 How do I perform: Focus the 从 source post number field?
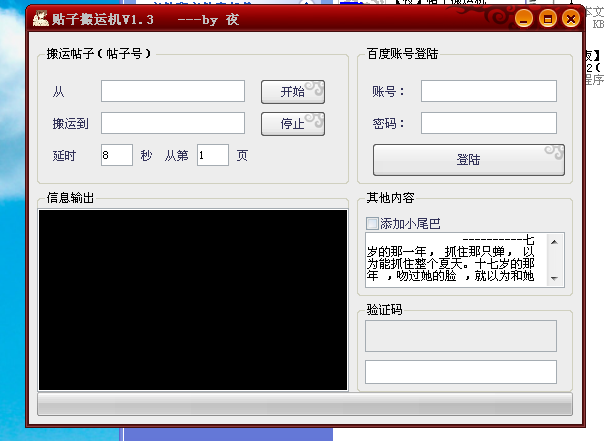click(172, 91)
